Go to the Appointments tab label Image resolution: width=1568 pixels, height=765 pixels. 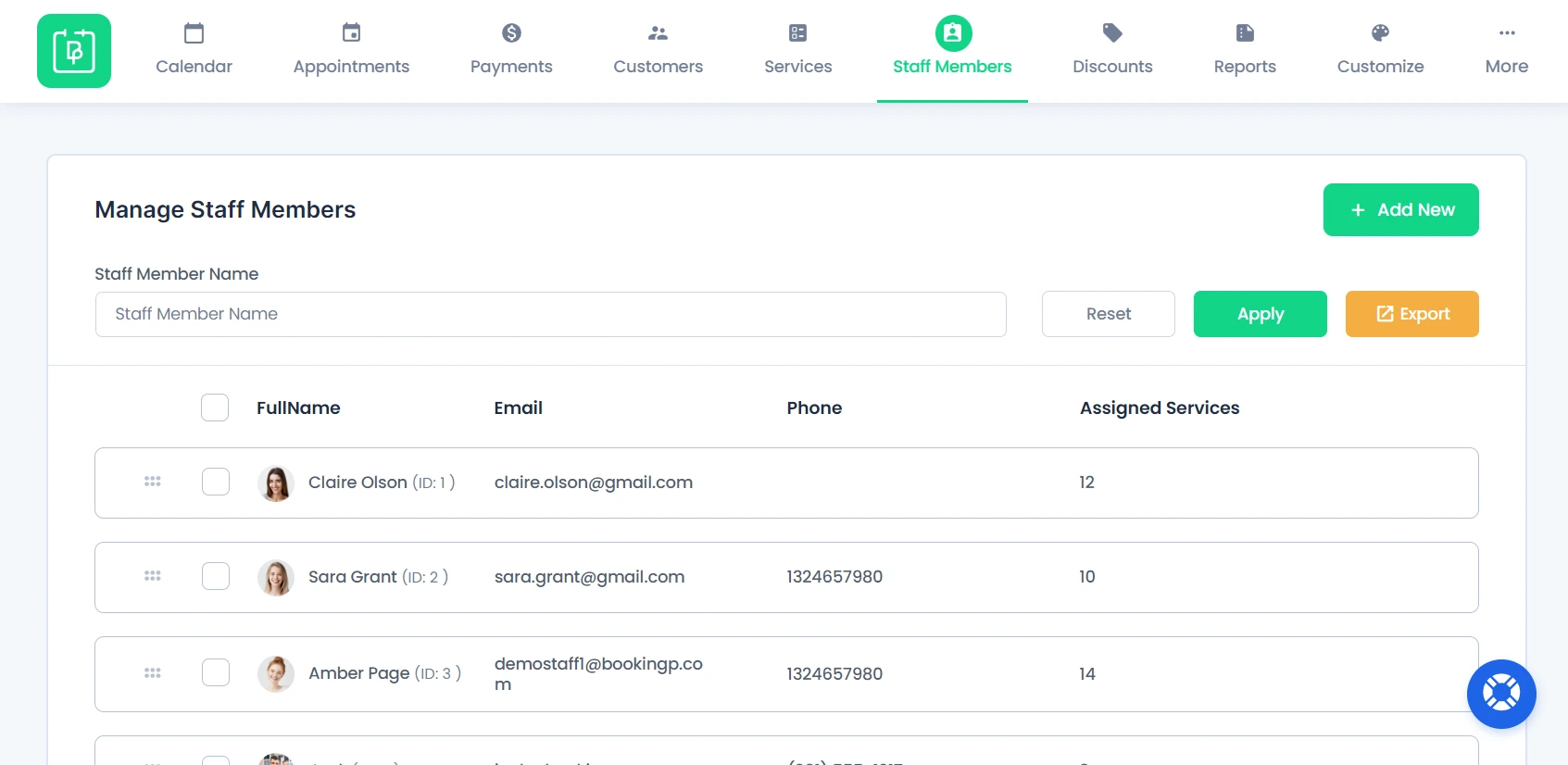coord(351,67)
